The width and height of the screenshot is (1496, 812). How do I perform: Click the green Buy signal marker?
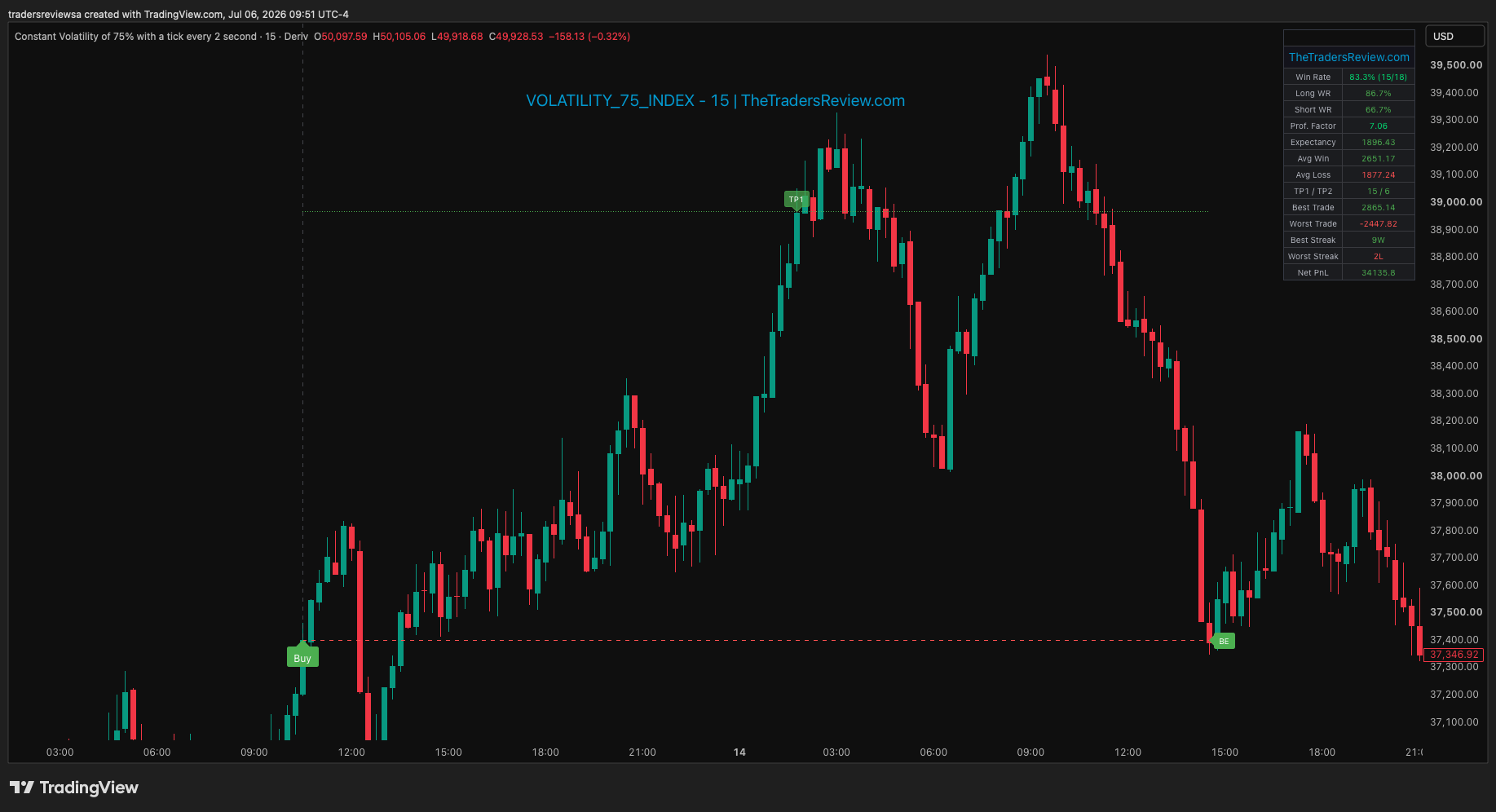pyautogui.click(x=302, y=656)
